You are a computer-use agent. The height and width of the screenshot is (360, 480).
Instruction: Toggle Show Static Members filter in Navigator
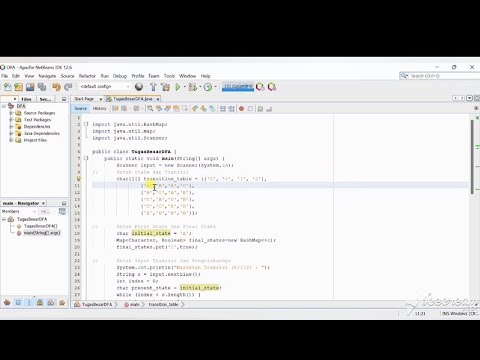click(29, 303)
